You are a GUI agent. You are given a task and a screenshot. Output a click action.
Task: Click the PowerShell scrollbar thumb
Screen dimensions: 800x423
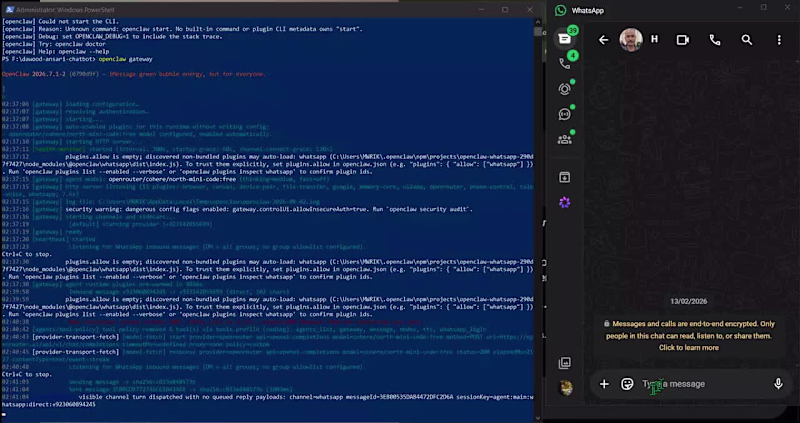click(538, 32)
